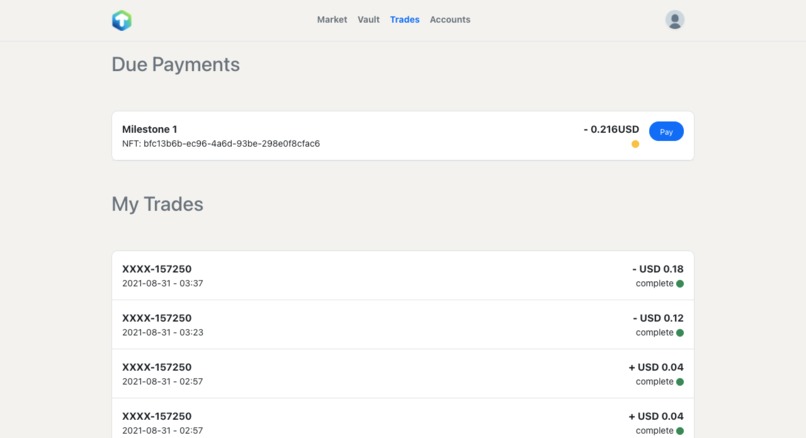Go to the Market page
This screenshot has width=806, height=438.
point(332,20)
